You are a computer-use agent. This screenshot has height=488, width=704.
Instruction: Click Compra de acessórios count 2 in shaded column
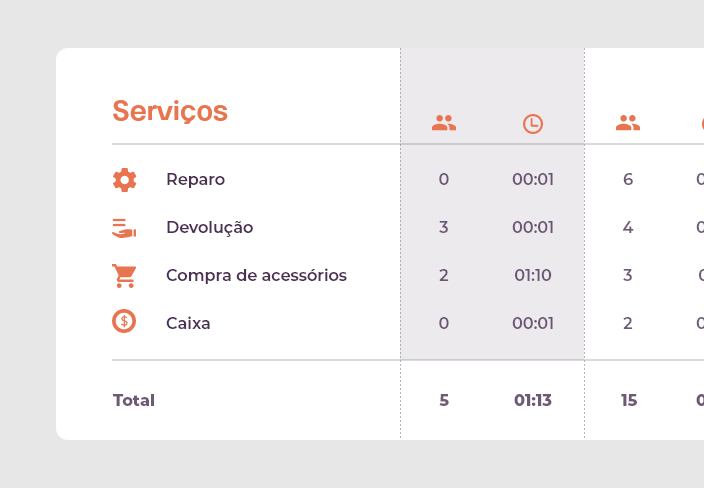click(444, 275)
